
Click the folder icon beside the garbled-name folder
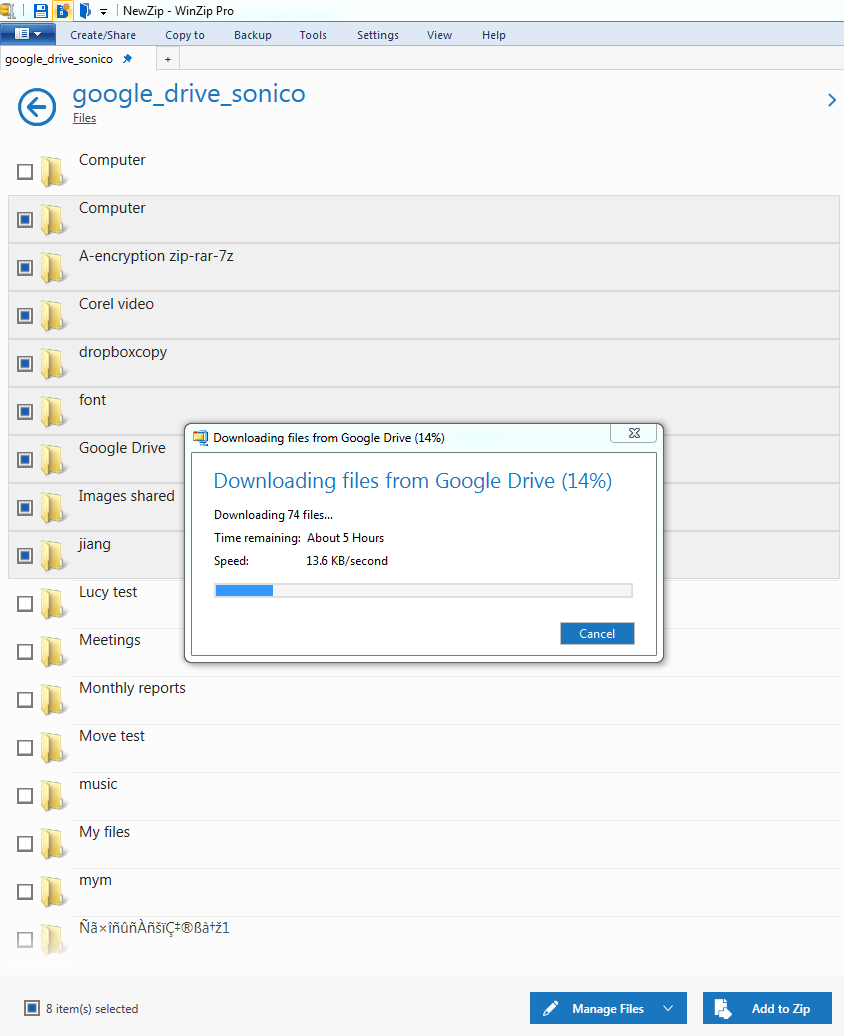tap(53, 940)
